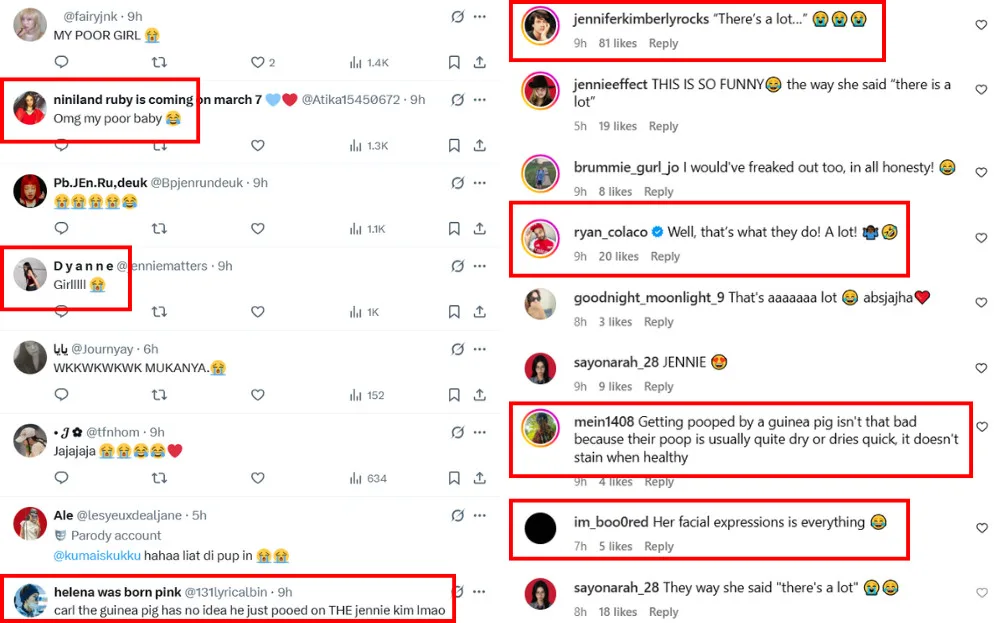Bookmark the Pb.JEn.Ru,deuk tweet
Image resolution: width=1000 pixels, height=623 pixels.
tap(454, 229)
